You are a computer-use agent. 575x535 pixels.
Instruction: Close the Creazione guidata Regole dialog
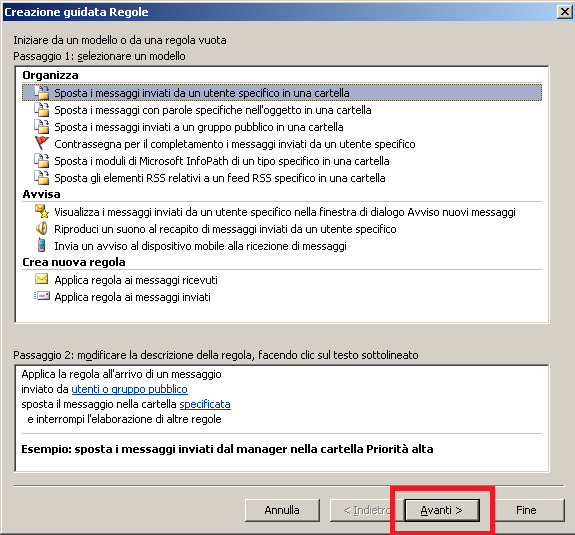point(565,12)
